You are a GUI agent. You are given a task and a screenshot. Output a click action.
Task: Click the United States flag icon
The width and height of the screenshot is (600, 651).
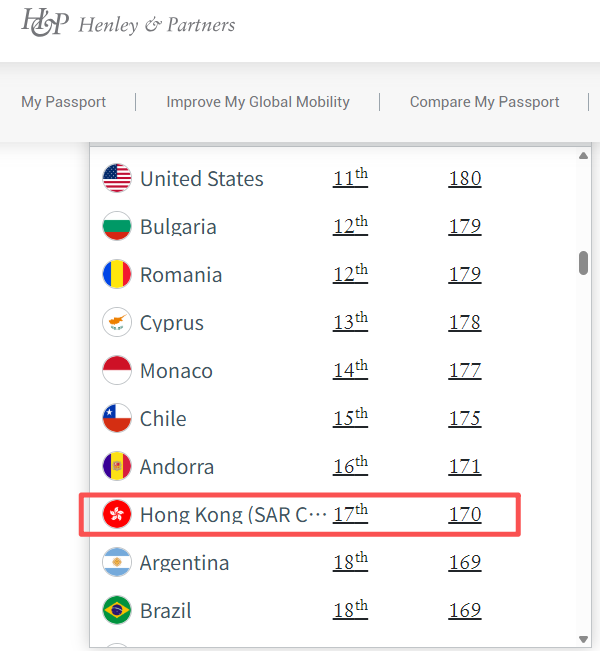coord(117,179)
